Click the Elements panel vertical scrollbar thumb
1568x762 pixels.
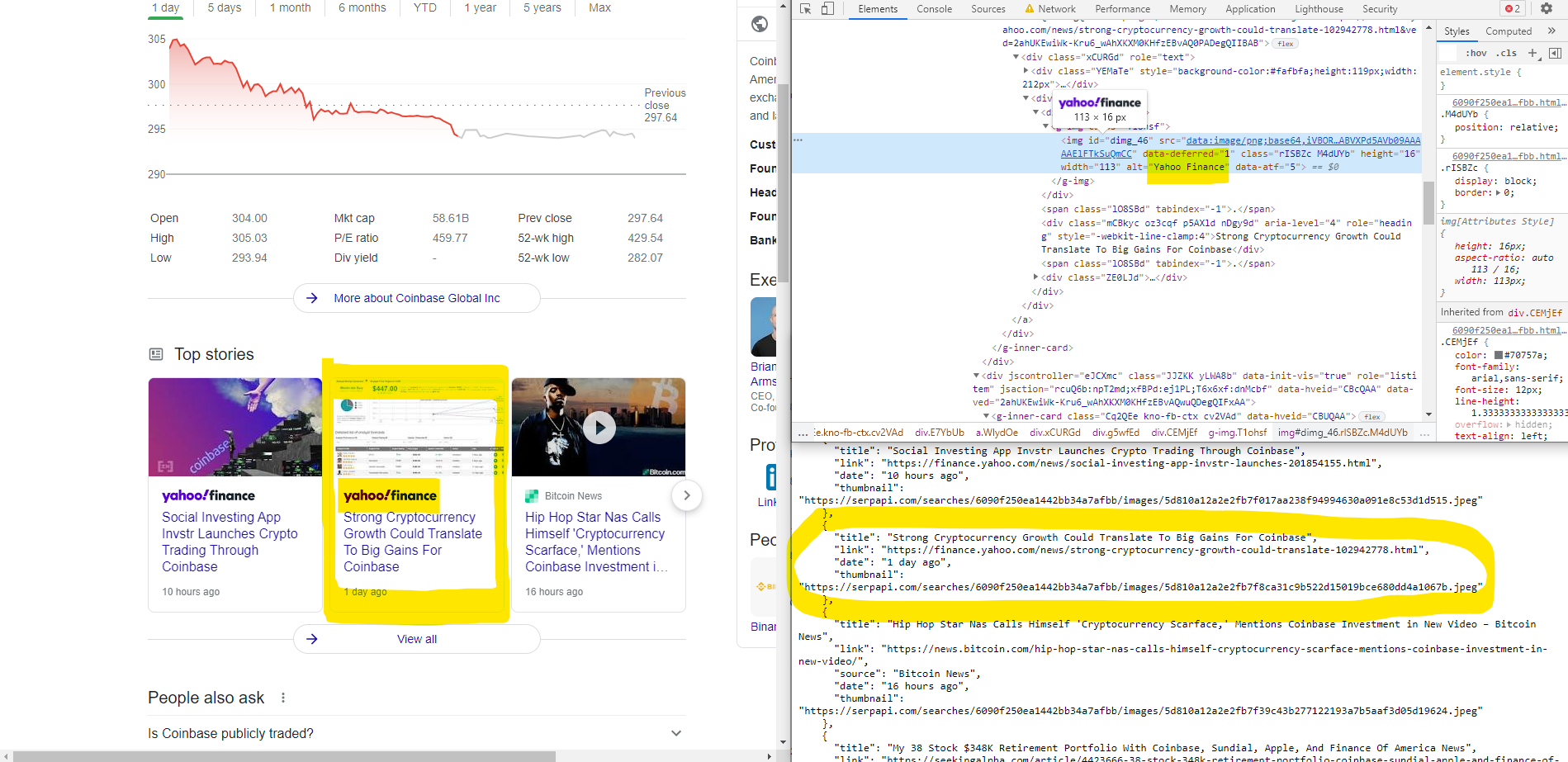1428,202
